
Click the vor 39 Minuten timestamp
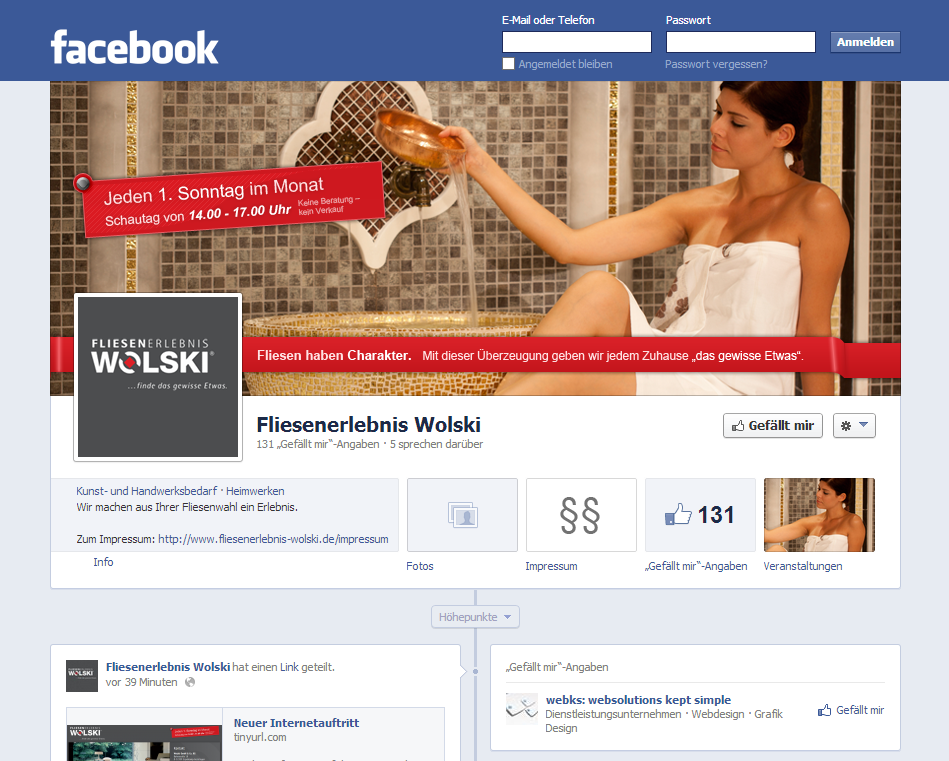coord(142,682)
